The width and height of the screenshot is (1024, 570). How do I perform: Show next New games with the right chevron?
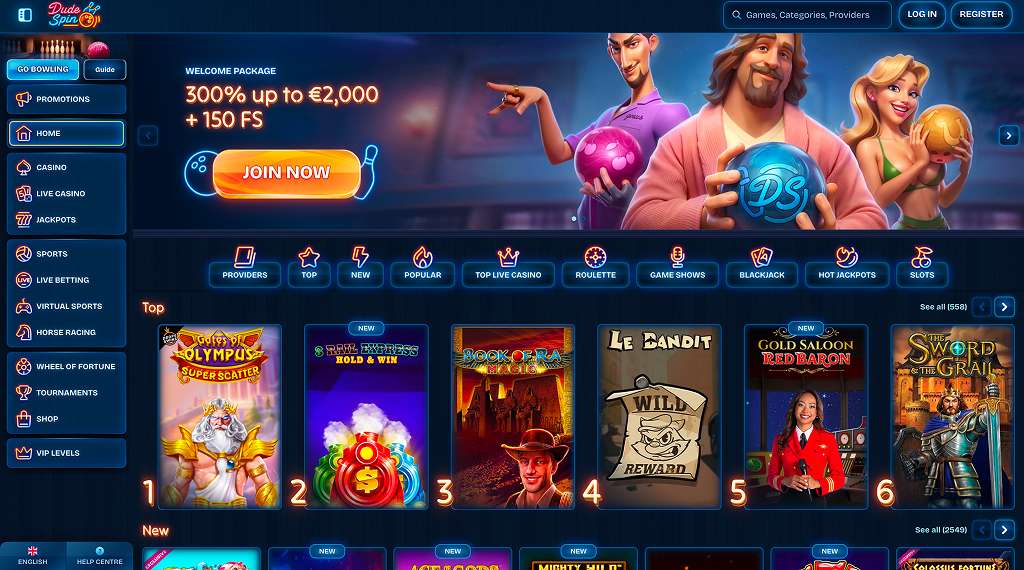click(x=1004, y=530)
